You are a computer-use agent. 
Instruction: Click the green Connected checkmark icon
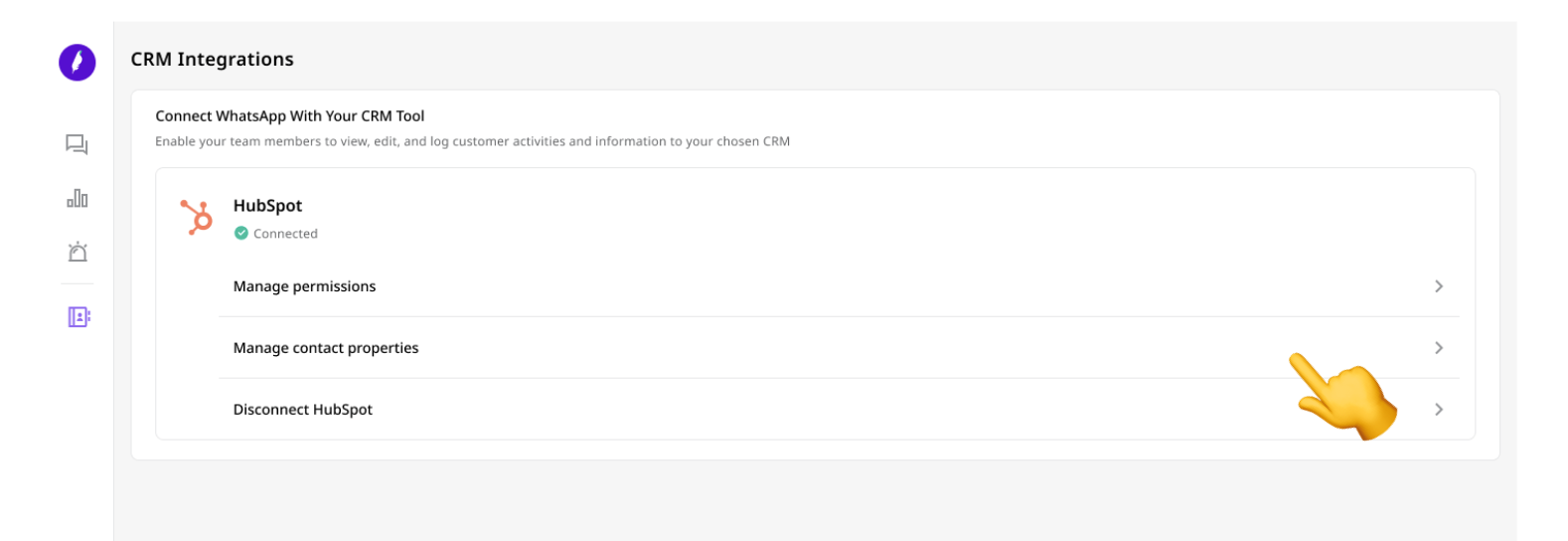tap(240, 234)
